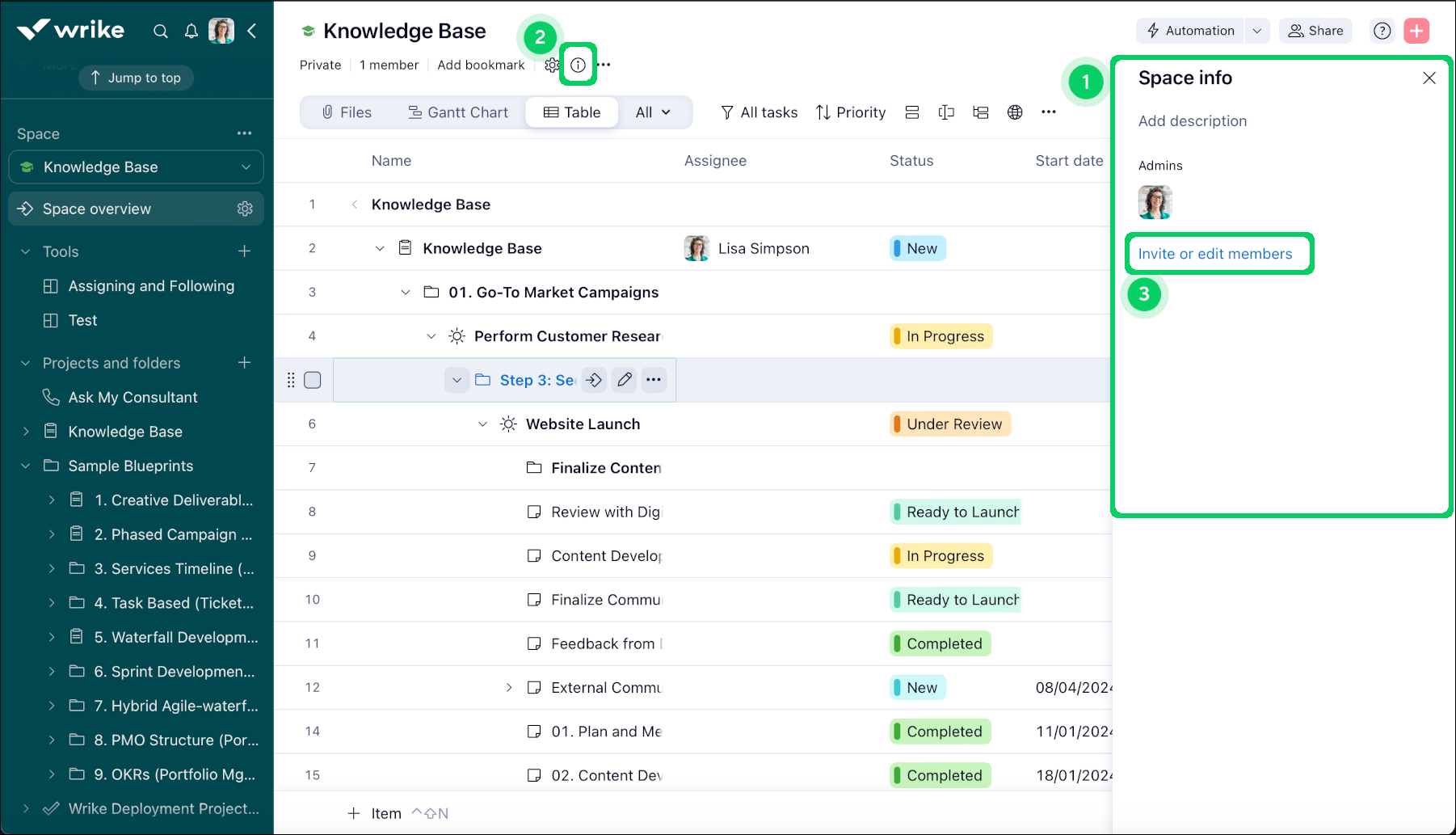Screen dimensions: 1456x835
Task: Expand the Automation dropdown arrow
Action: point(1256,30)
